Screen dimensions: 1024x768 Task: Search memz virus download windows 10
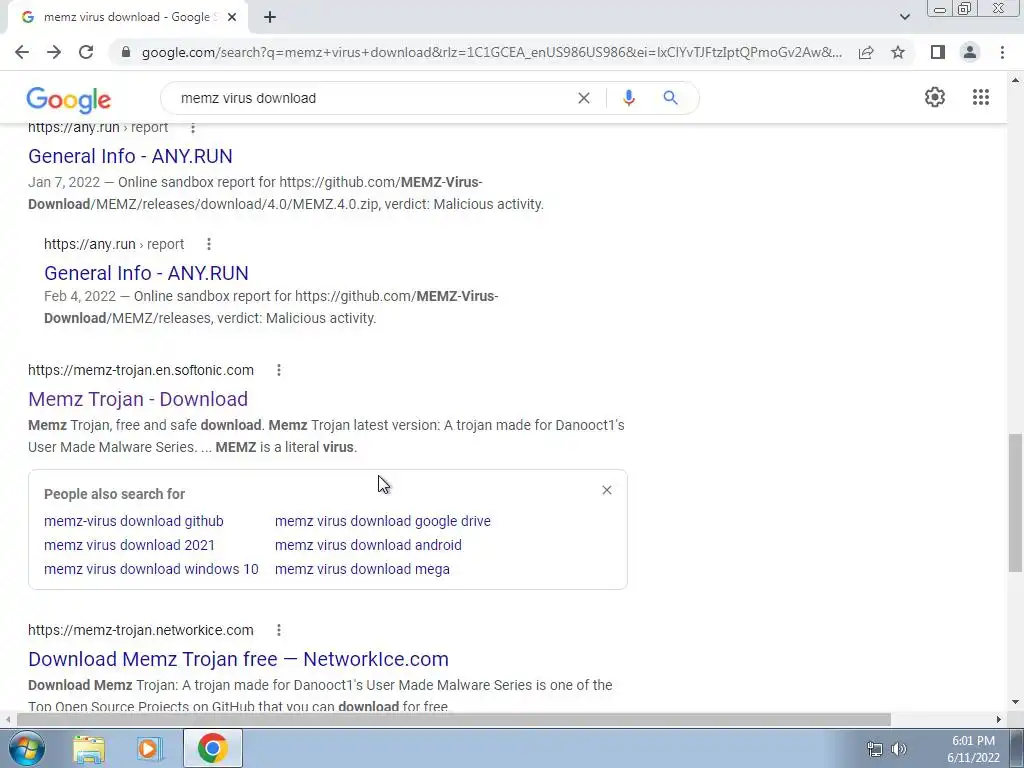(152, 569)
